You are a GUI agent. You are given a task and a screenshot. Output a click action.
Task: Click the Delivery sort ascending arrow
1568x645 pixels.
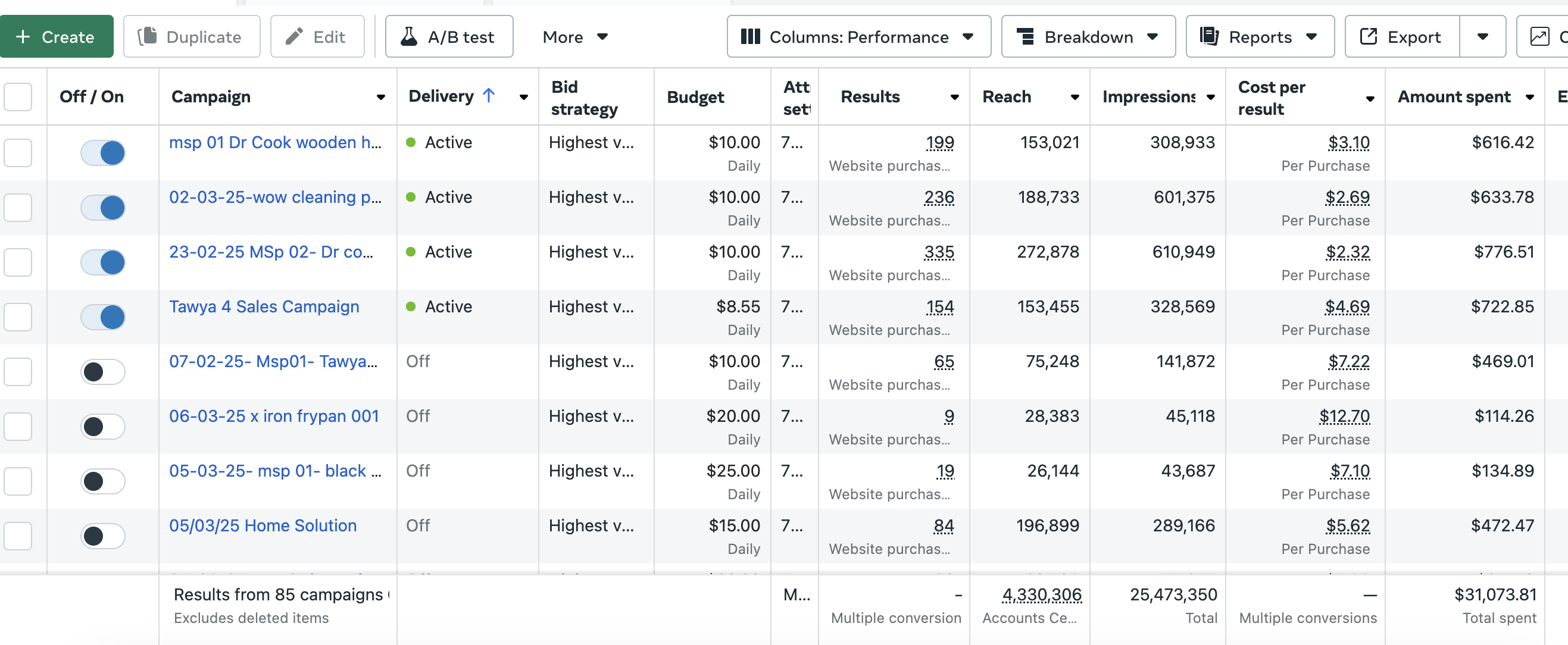pyautogui.click(x=489, y=96)
